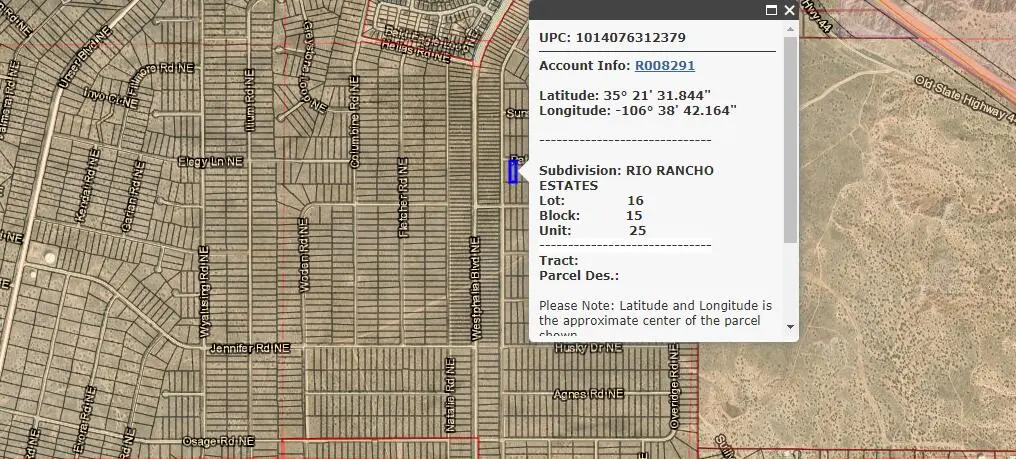
Task: Click the popup scrollbar down arrow
Action: tap(790, 326)
